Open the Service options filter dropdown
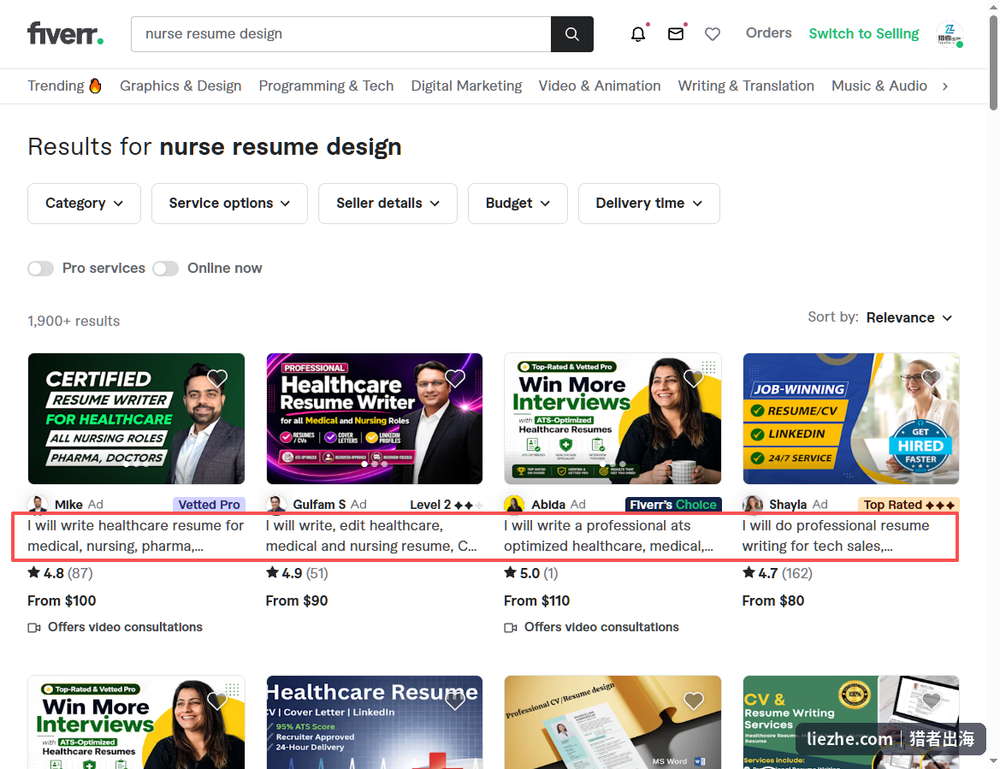 click(230, 203)
